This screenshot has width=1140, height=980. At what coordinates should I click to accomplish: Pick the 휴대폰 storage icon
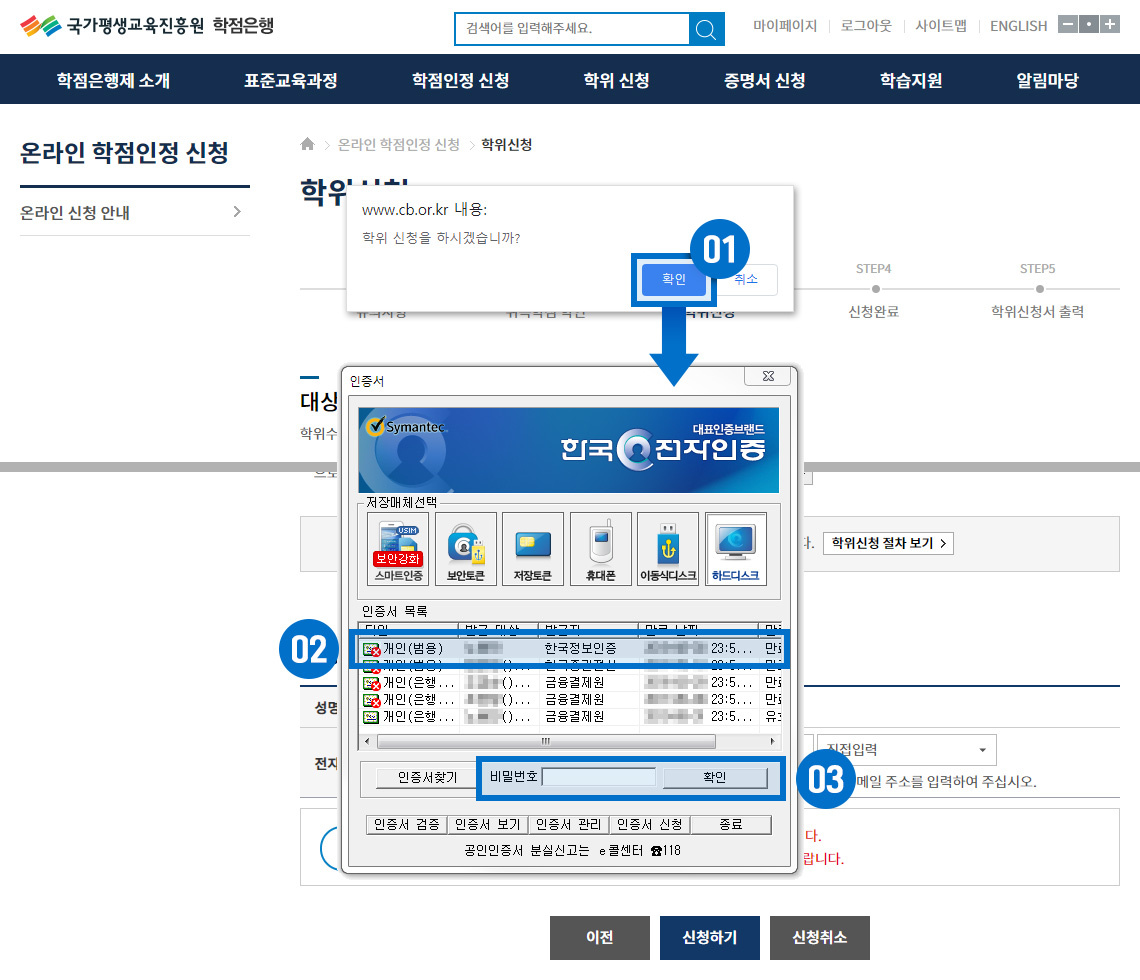600,548
